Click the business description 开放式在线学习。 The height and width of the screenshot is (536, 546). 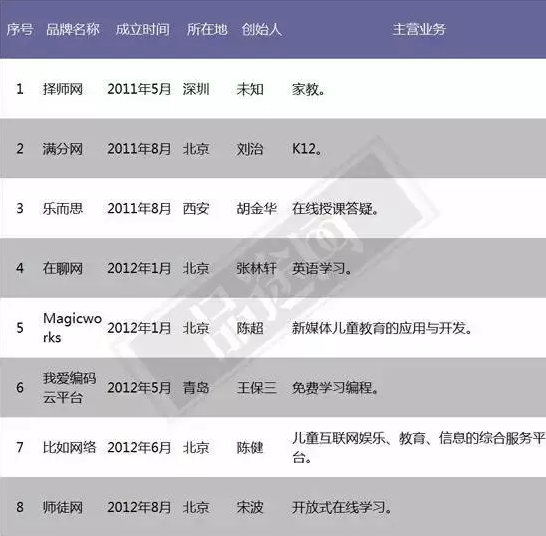tap(342, 507)
